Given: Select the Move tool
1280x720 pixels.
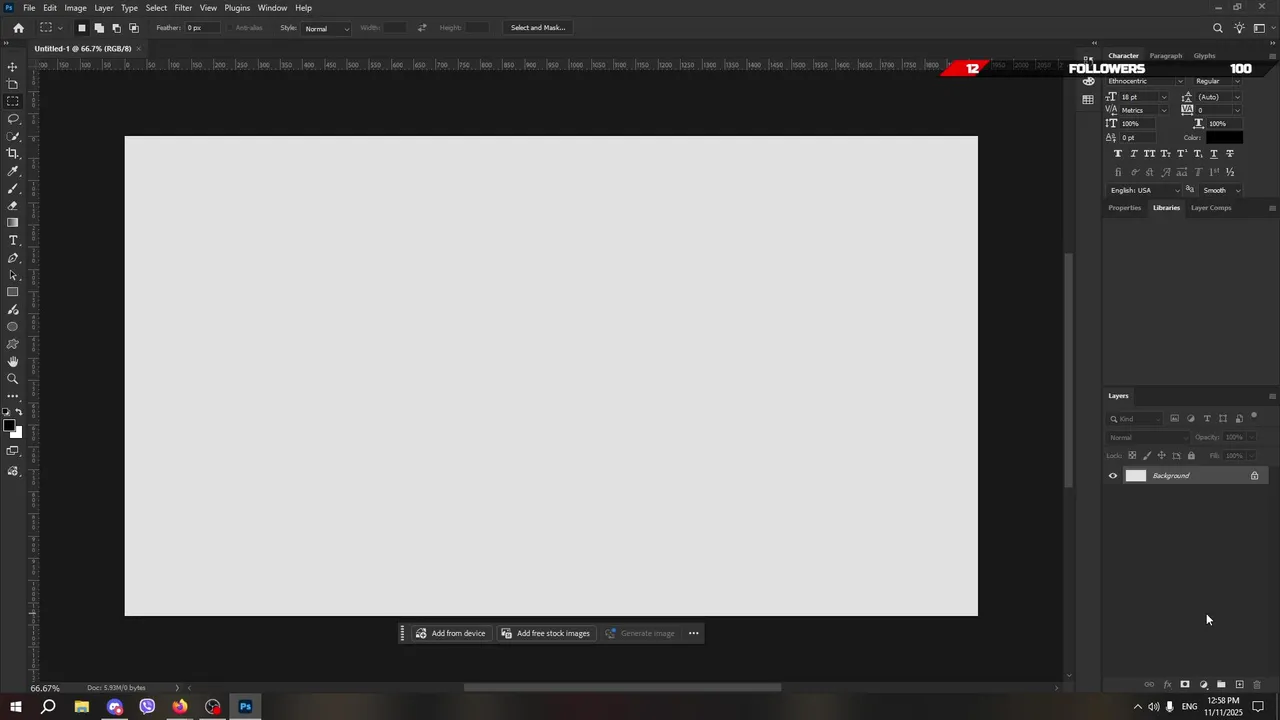Looking at the screenshot, I should tap(13, 67).
